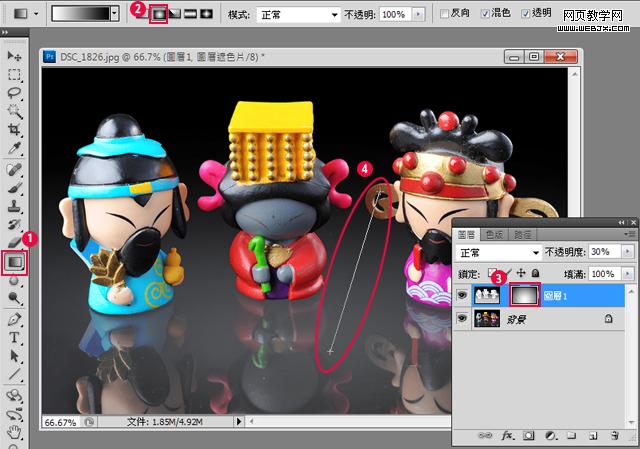Select the 背景 layer thumbnail
640x449 pixels.
coord(487,318)
